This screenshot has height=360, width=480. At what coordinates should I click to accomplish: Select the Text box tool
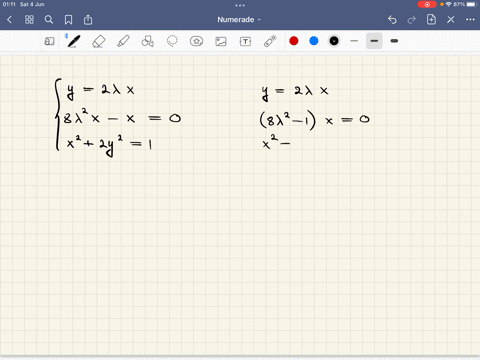pos(245,41)
